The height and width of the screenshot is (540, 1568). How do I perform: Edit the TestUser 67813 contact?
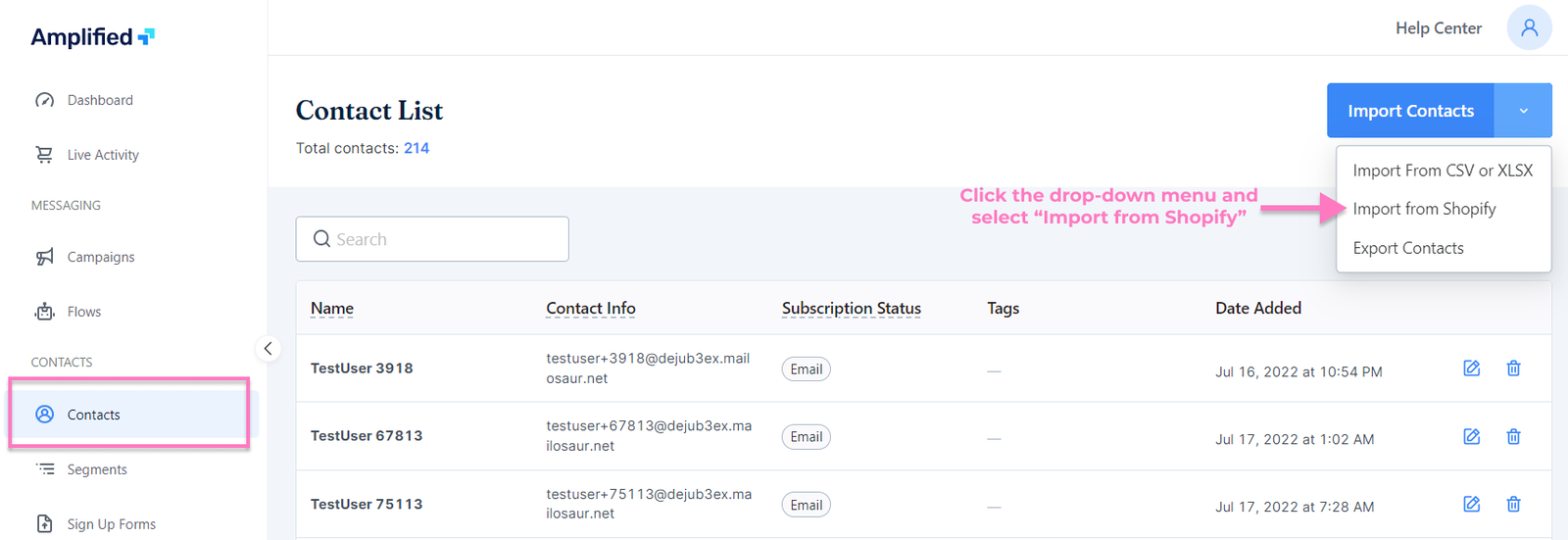click(1471, 437)
